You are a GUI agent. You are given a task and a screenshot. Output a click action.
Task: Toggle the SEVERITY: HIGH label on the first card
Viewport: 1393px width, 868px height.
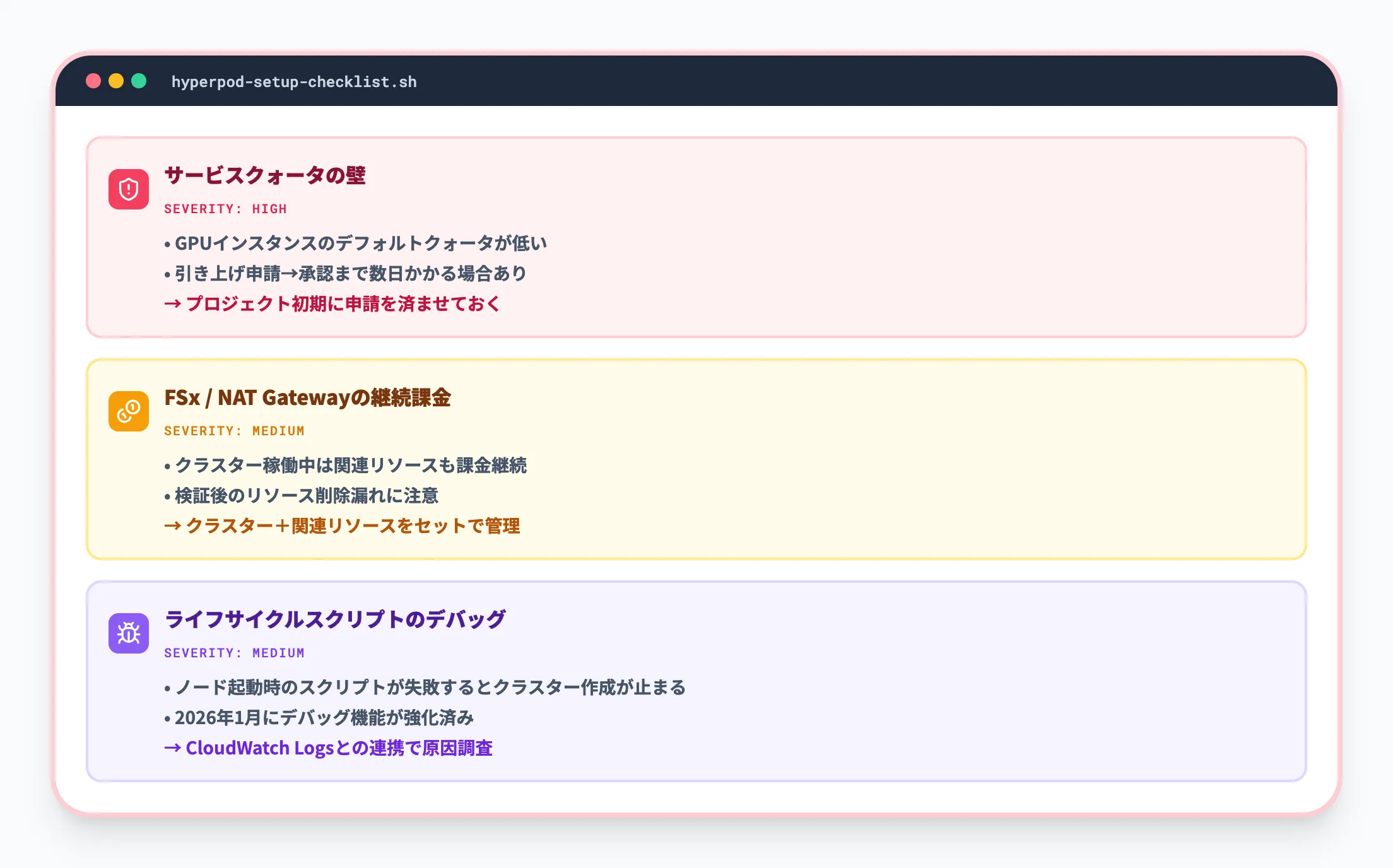pyautogui.click(x=225, y=209)
